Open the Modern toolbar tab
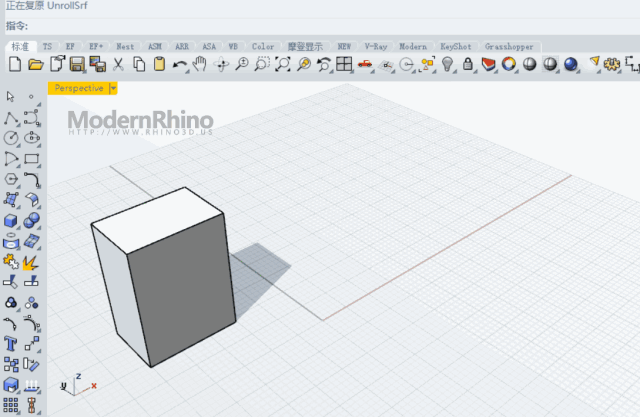The height and width of the screenshot is (417, 640). (413, 47)
